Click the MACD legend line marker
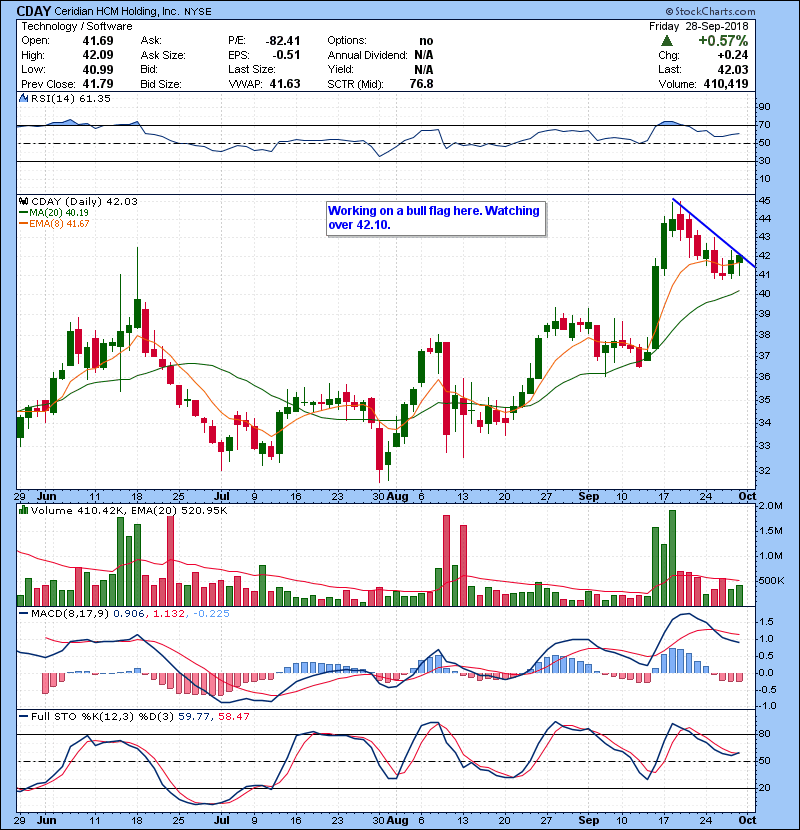The width and height of the screenshot is (800, 830). tap(23, 614)
